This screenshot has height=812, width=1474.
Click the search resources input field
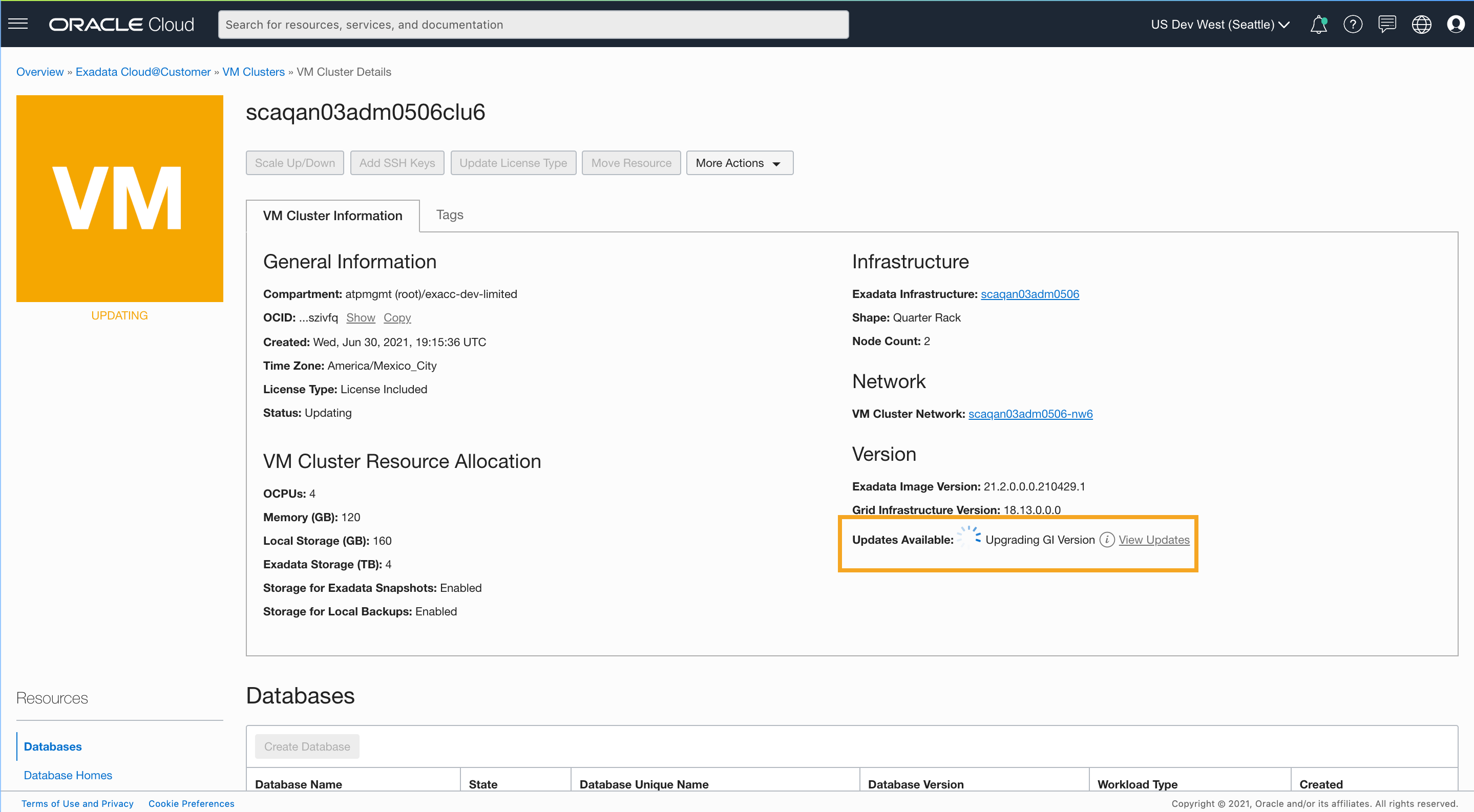(x=533, y=25)
